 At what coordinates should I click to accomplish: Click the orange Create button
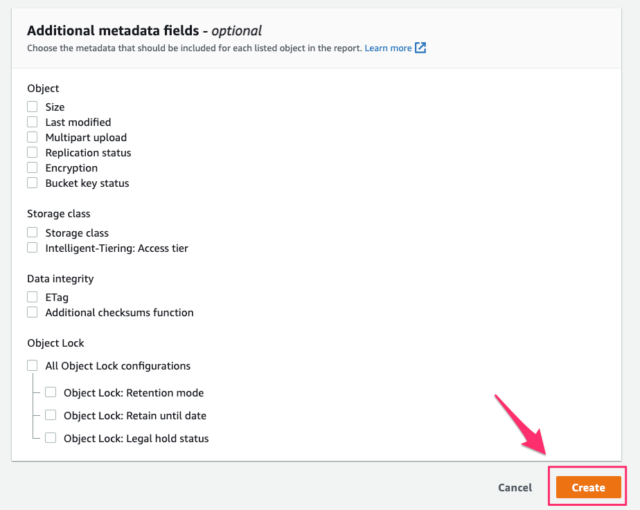point(588,487)
